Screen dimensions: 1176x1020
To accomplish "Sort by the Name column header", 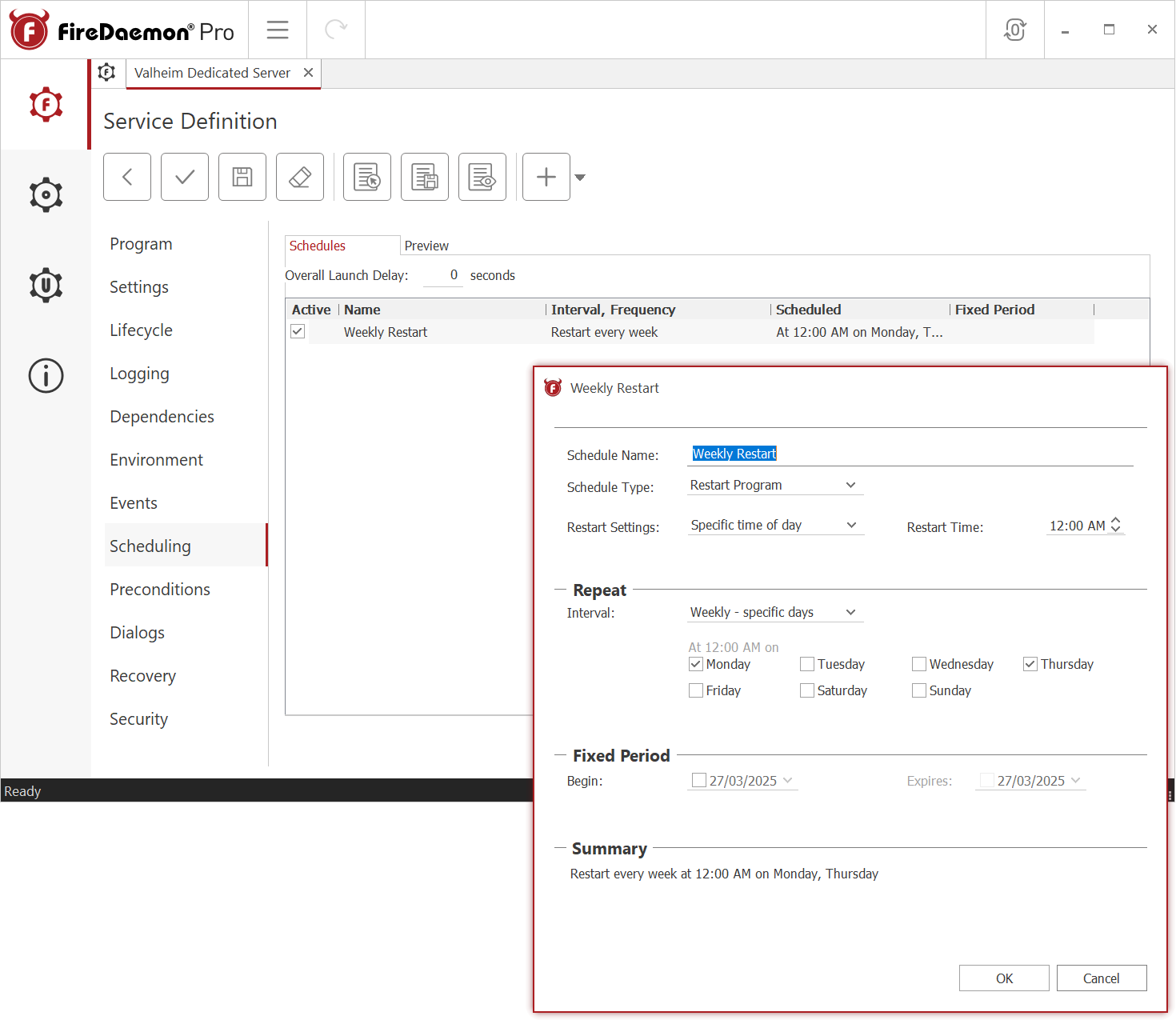I will pyautogui.click(x=442, y=310).
